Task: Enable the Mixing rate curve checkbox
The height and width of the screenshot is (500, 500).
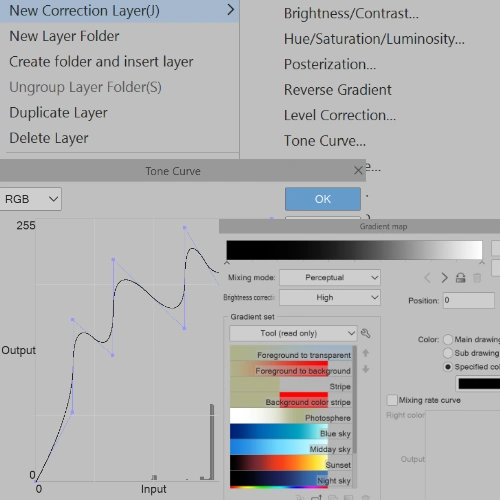Action: tap(392, 400)
